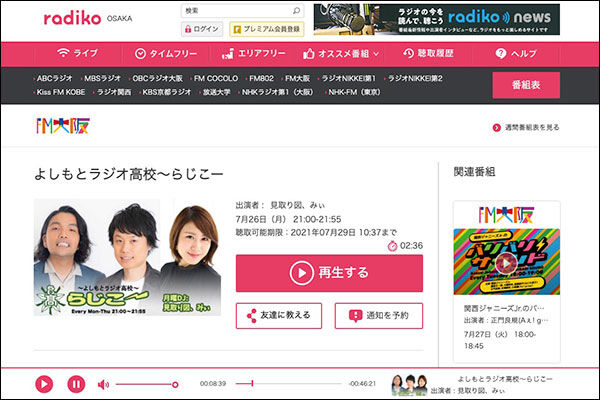Click the プレミアム会員登録 button

[x=267, y=29]
